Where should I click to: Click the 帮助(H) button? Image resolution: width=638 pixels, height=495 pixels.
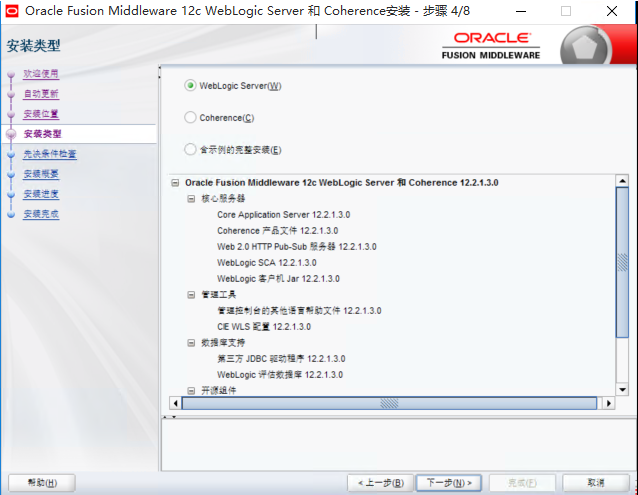click(x=42, y=483)
